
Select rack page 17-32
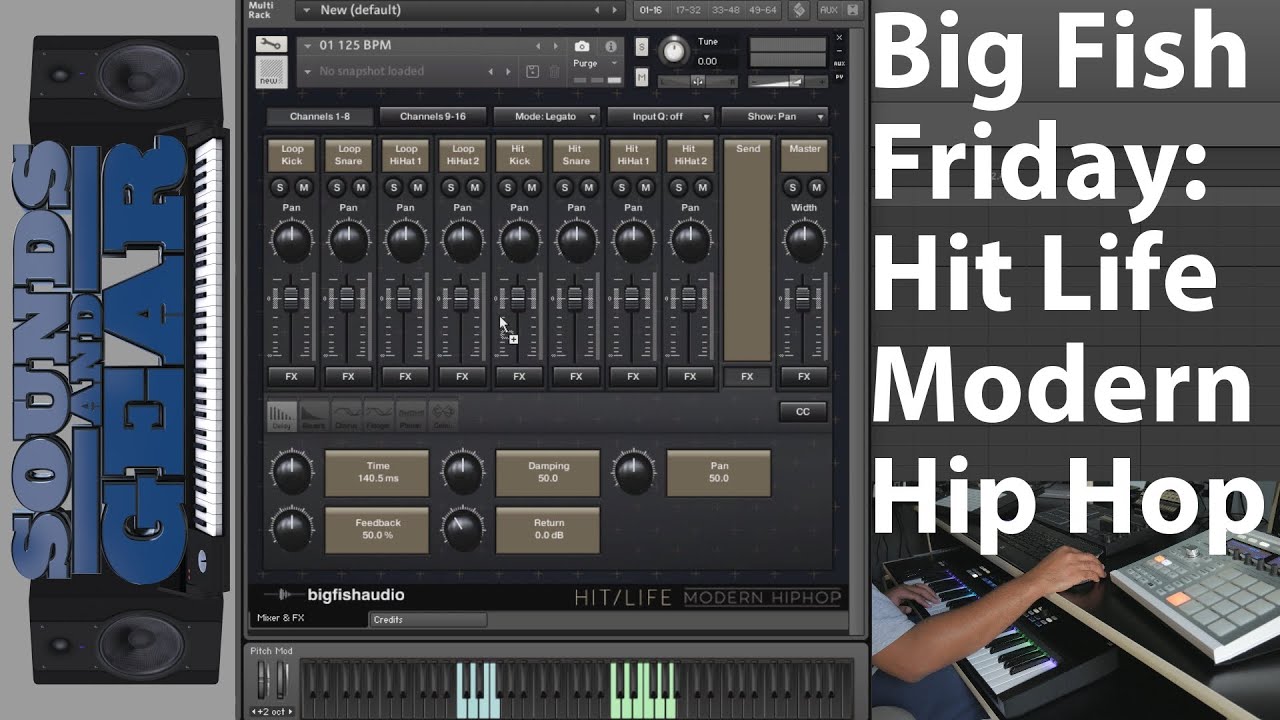(x=687, y=10)
